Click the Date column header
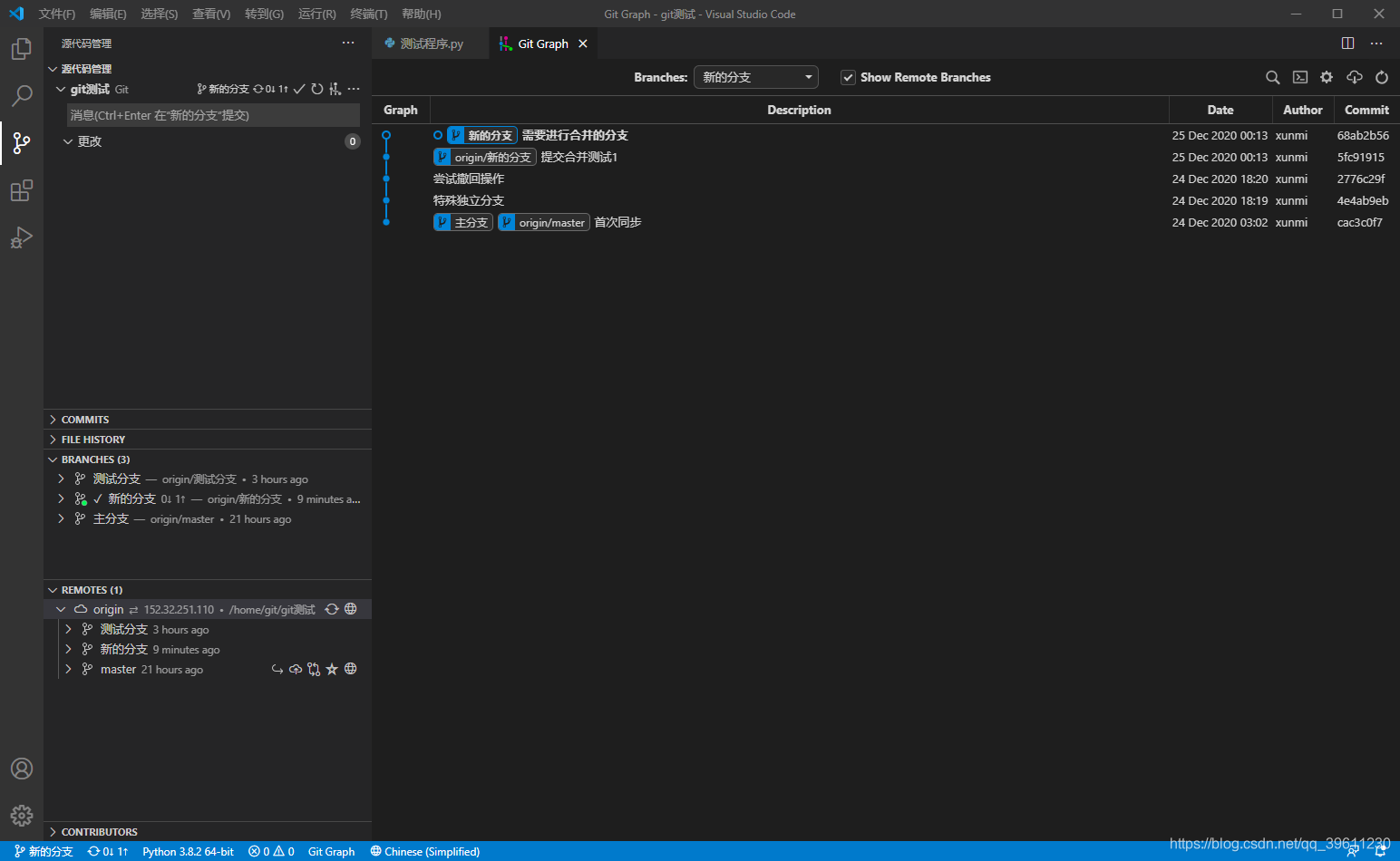 [1220, 110]
